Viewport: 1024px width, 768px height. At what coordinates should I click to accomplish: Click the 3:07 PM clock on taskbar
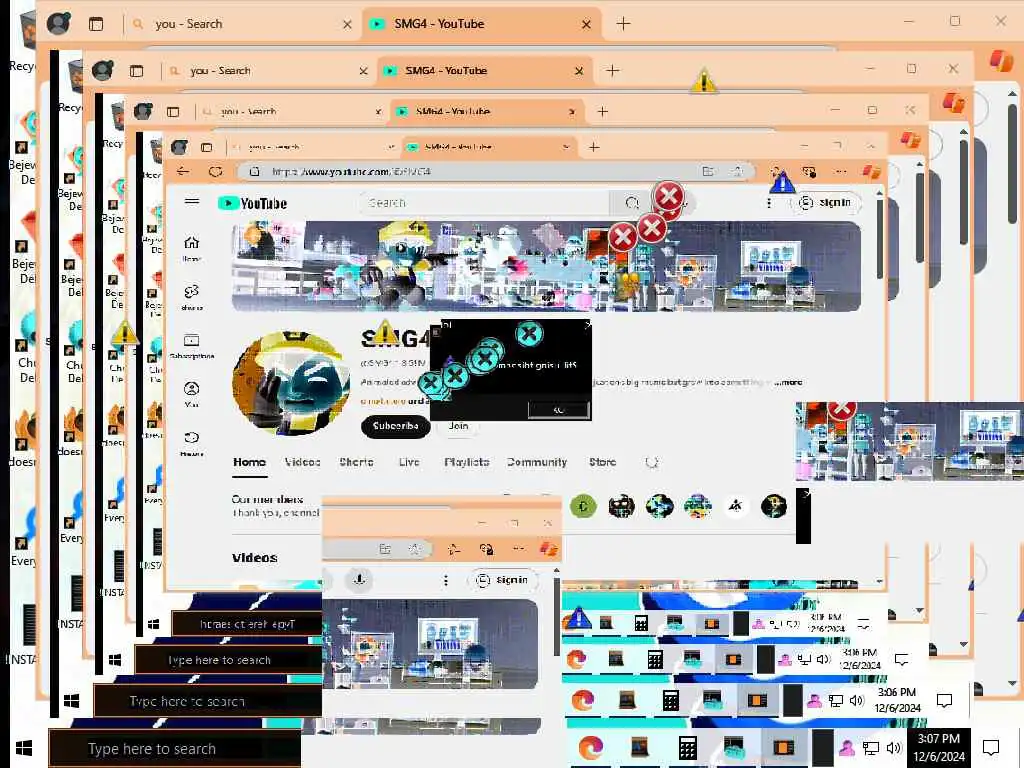tap(938, 747)
